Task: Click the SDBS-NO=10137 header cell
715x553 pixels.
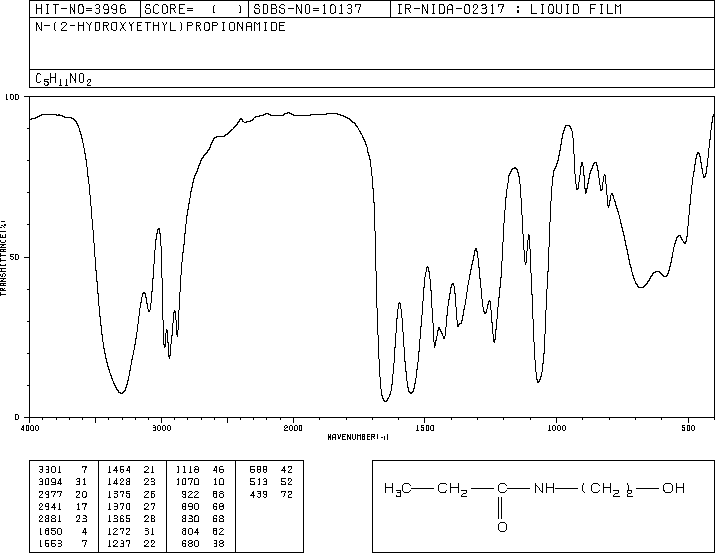Action: tap(319, 9)
